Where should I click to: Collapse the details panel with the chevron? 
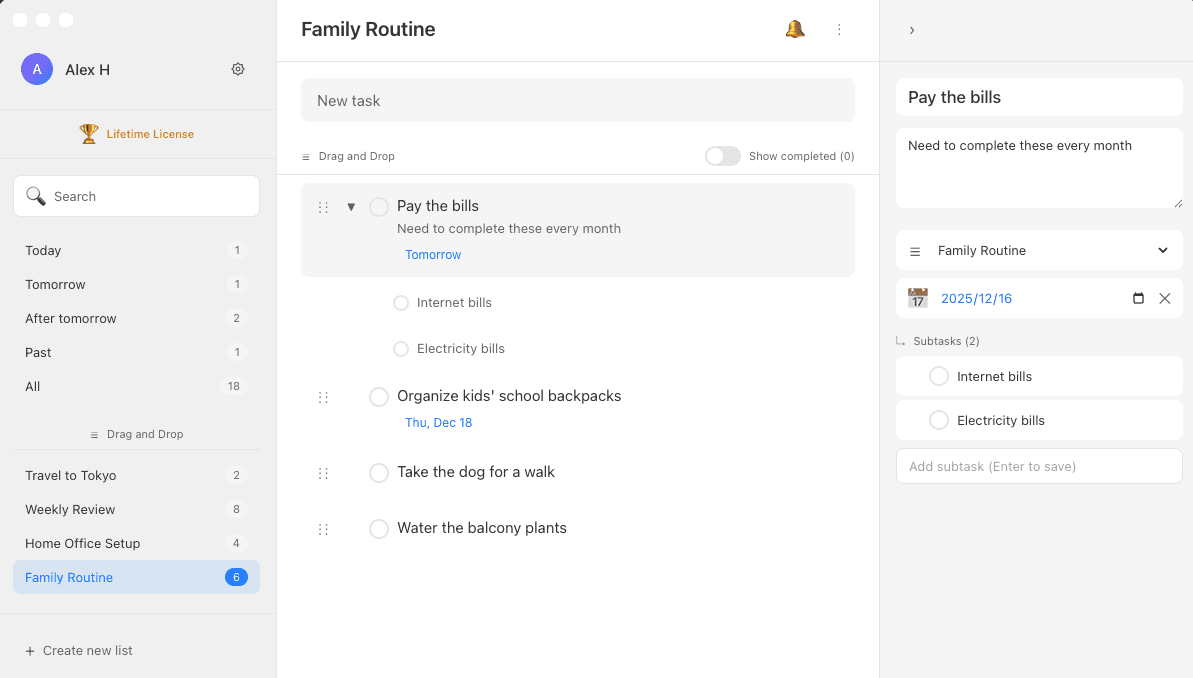(x=911, y=30)
